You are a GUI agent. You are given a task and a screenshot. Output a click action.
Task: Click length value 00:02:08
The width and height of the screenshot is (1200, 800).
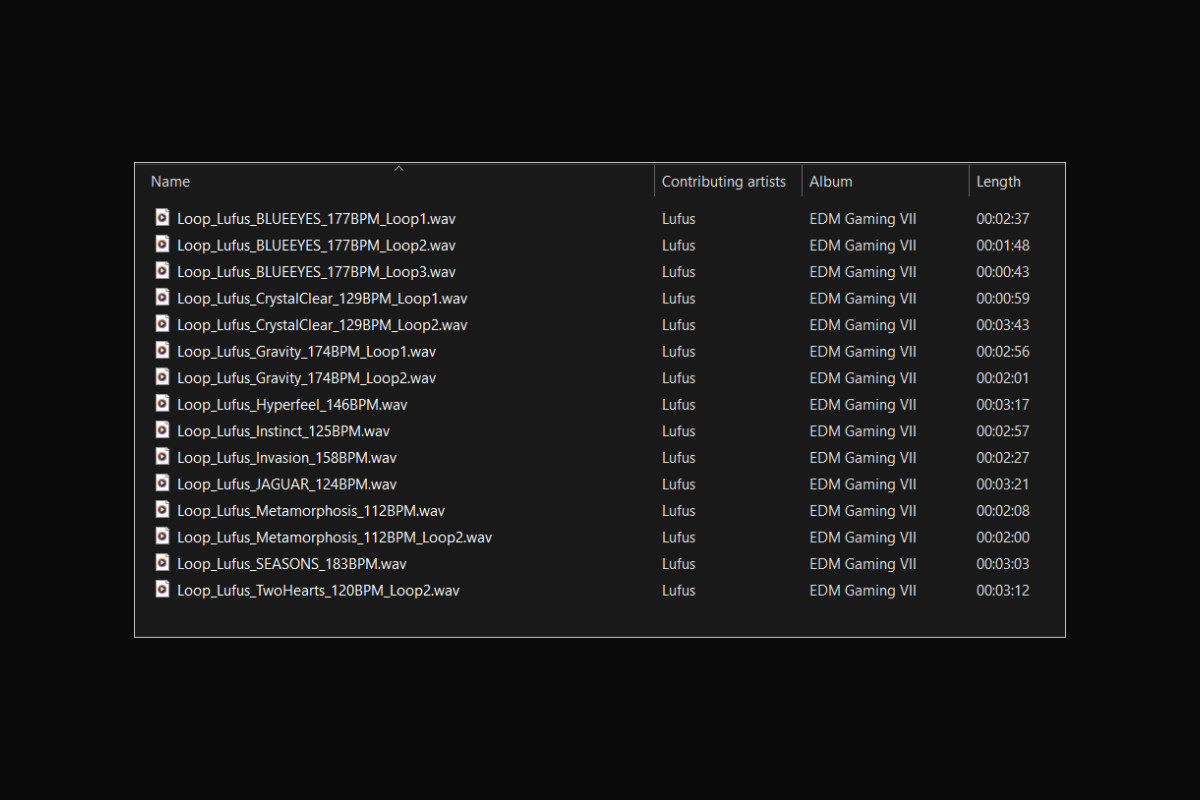[x=1003, y=511]
